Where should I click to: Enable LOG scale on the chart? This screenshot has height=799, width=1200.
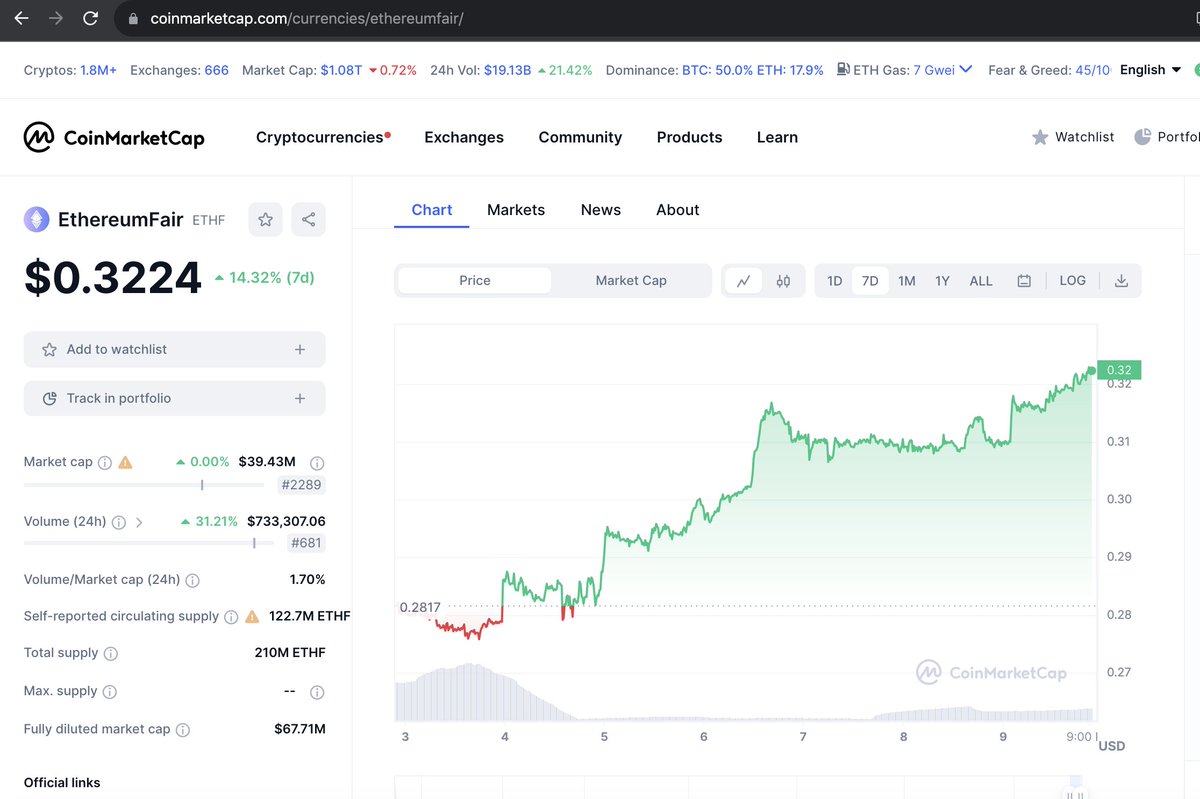[1072, 281]
